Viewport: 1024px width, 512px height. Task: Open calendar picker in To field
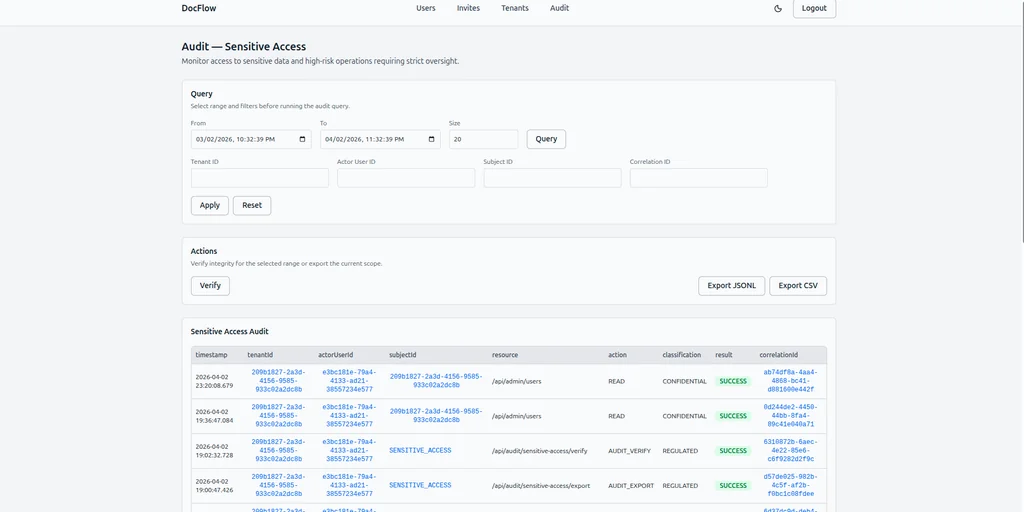click(432, 139)
